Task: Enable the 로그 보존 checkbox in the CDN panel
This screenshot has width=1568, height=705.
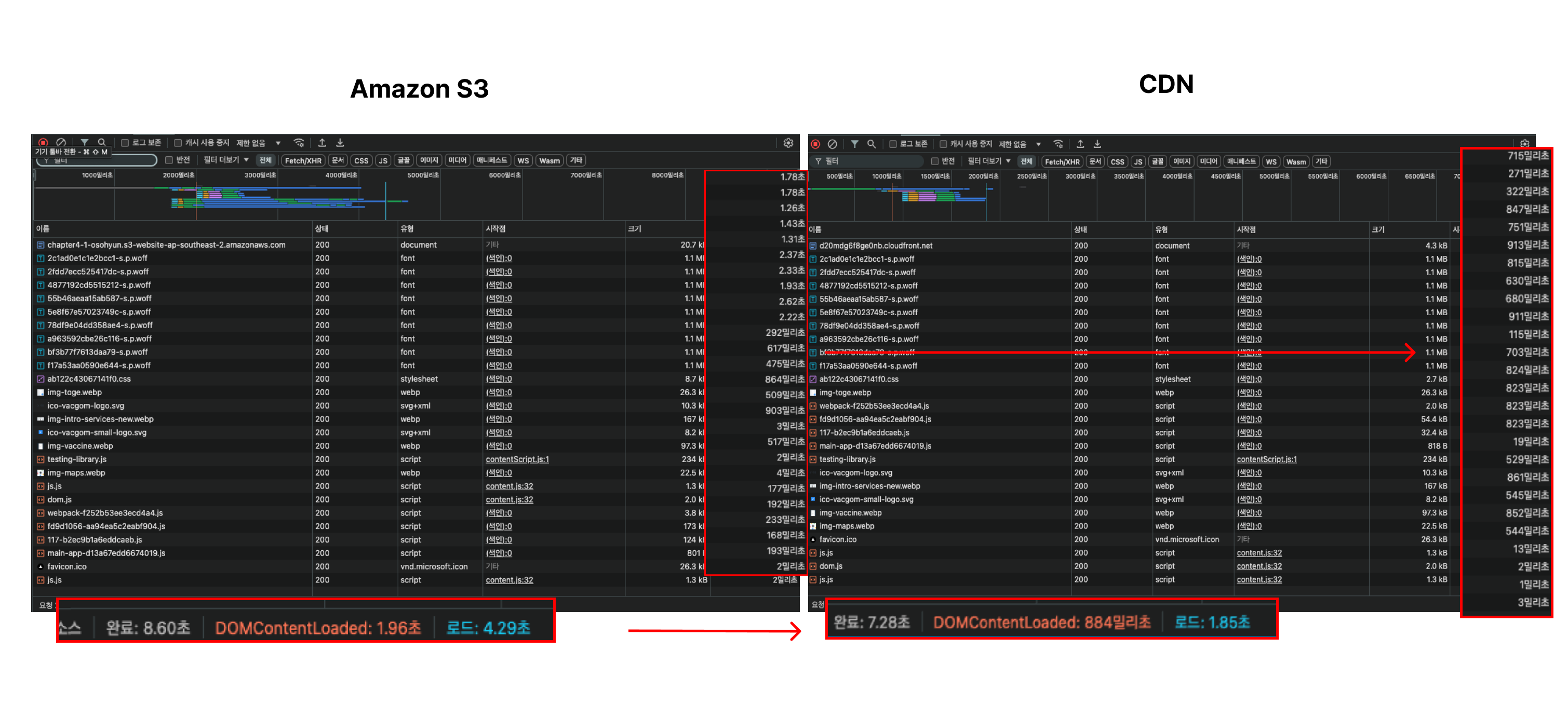Action: [x=892, y=144]
